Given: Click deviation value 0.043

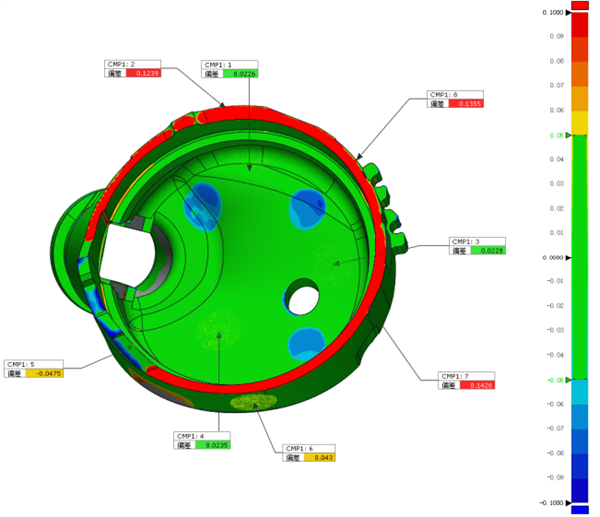Looking at the screenshot, I should tap(320, 457).
